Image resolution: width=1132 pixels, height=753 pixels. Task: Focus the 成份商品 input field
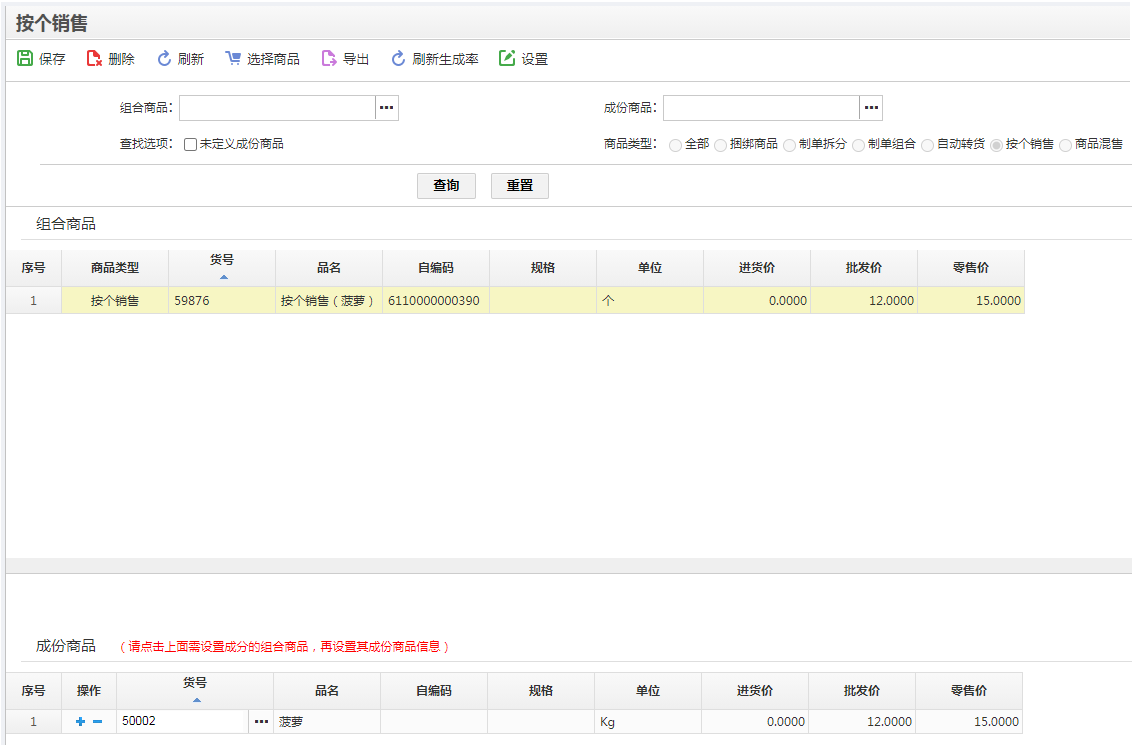762,108
